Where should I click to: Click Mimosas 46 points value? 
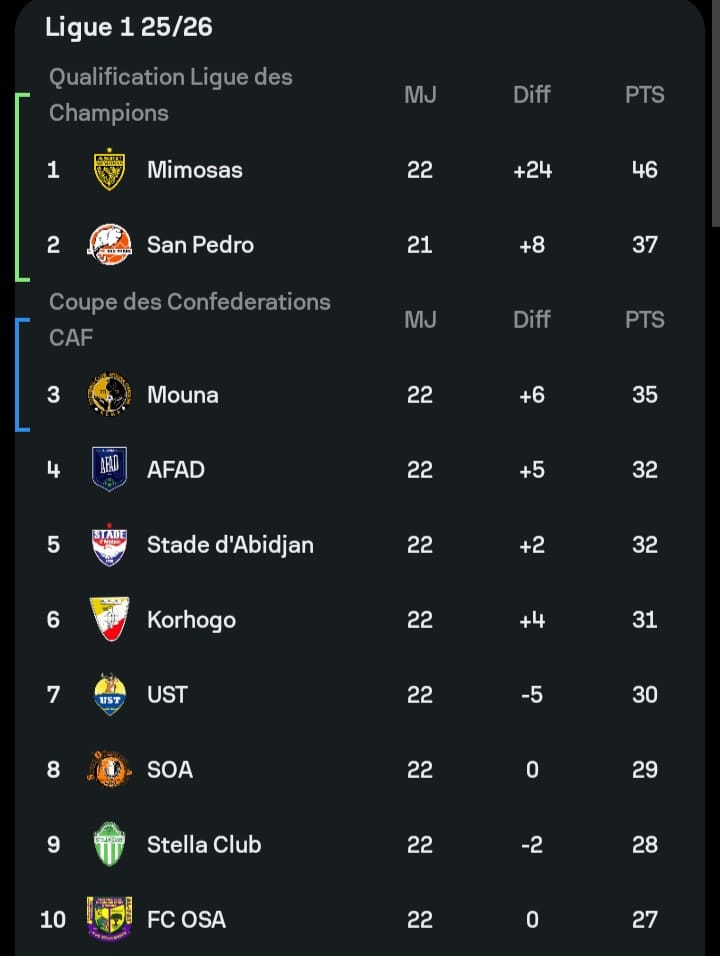644,170
